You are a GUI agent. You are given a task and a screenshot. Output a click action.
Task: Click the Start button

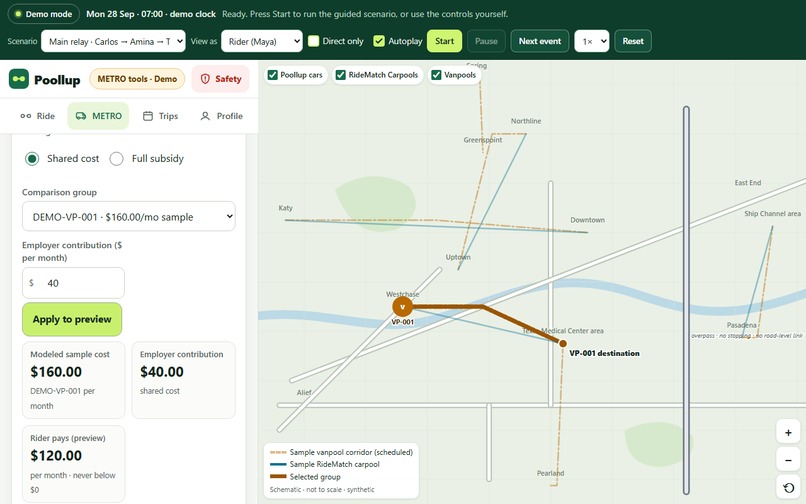pyautogui.click(x=445, y=41)
